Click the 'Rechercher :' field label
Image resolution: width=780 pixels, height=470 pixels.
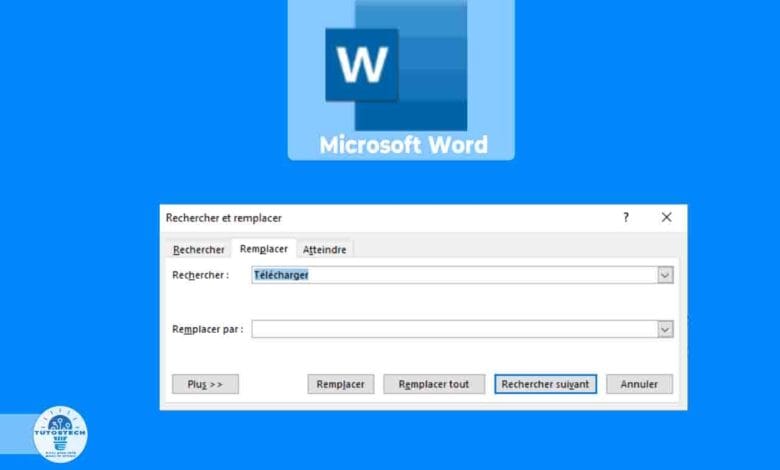click(x=201, y=275)
